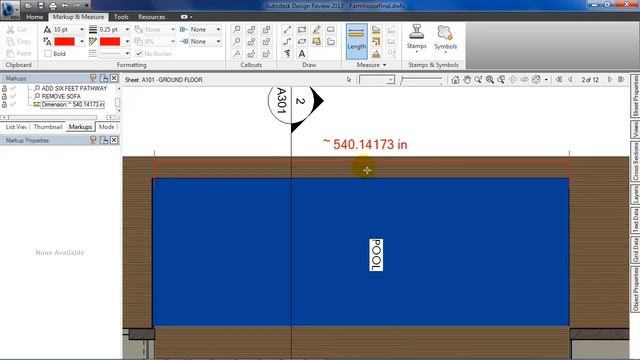640x360 pixels.
Task: Jump to the first sheet
Action: point(559,80)
